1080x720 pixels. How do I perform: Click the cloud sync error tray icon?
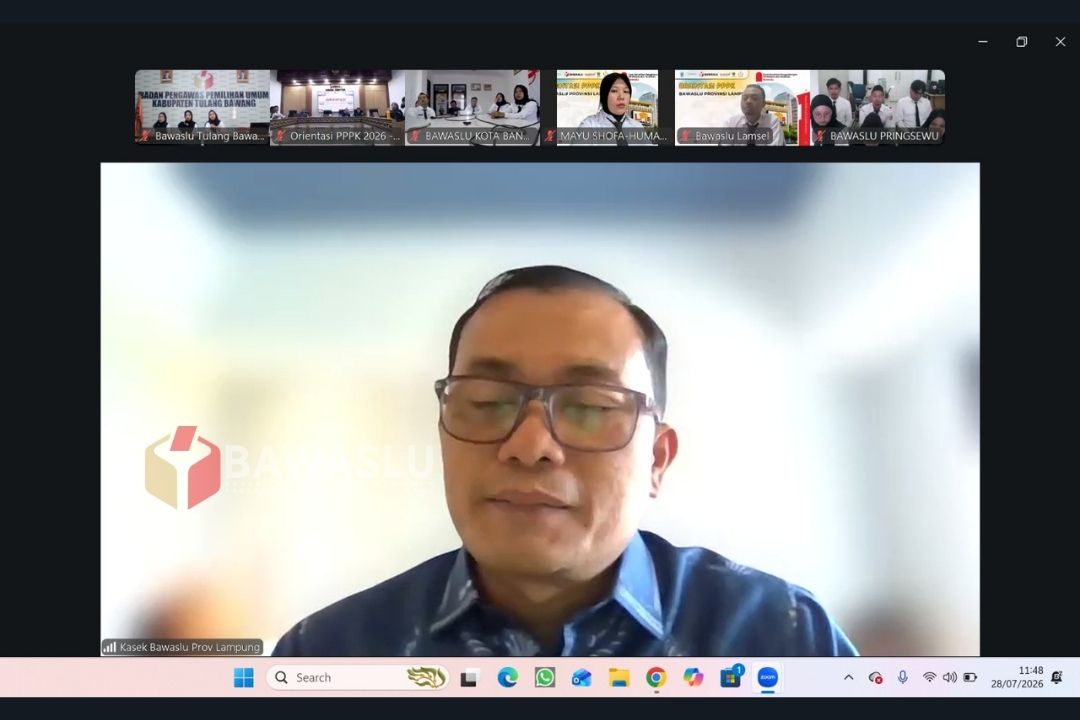(x=875, y=678)
